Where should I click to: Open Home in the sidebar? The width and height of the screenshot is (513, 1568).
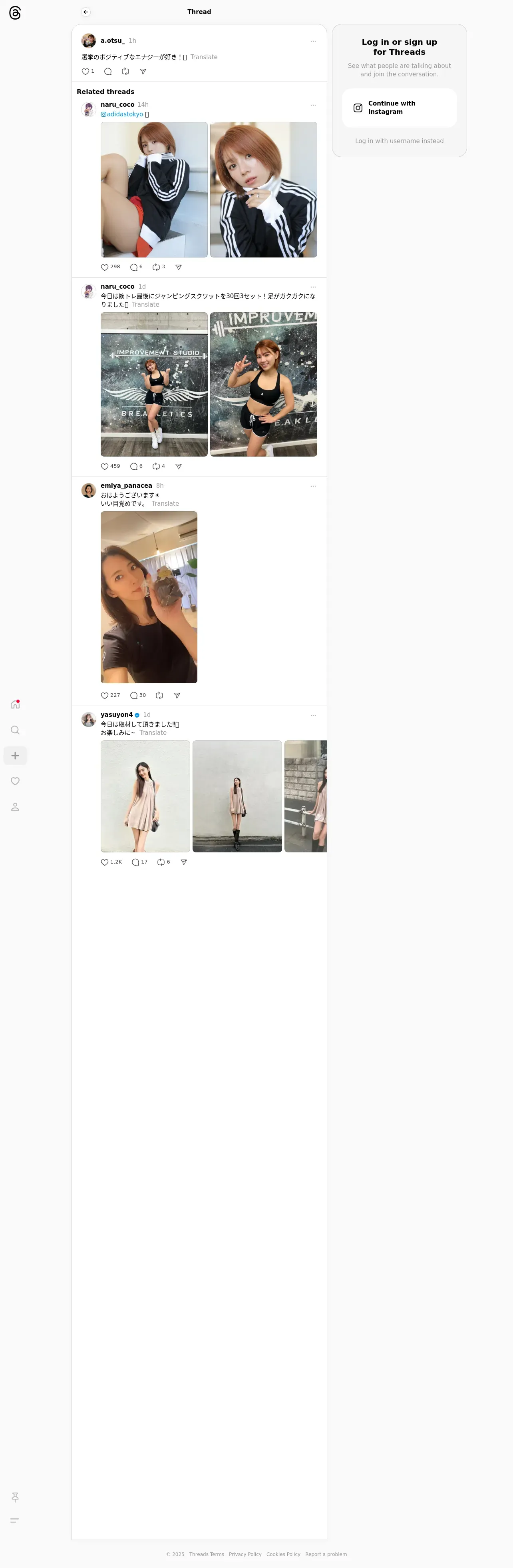click(x=15, y=705)
